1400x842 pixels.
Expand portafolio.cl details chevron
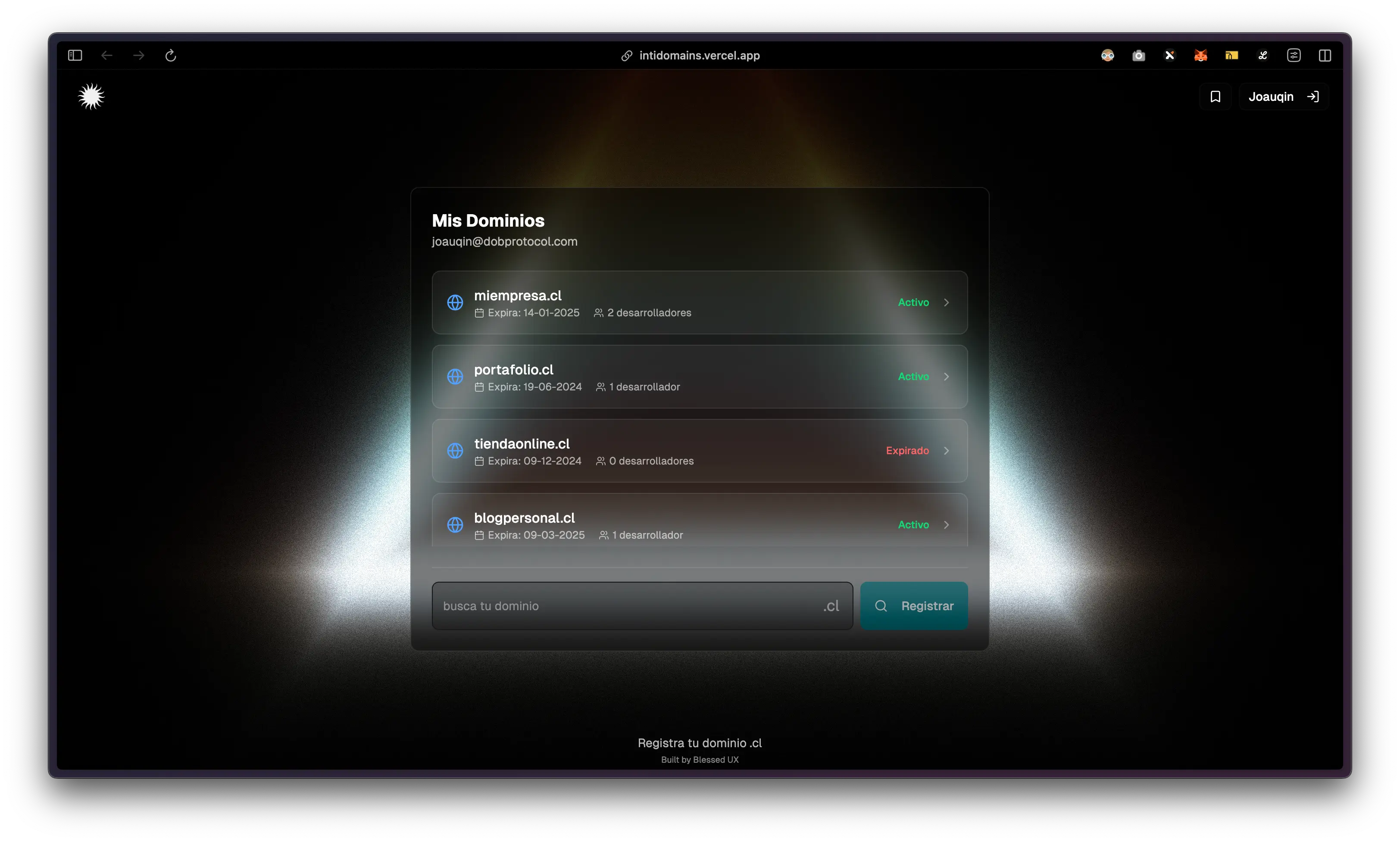pyautogui.click(x=946, y=377)
